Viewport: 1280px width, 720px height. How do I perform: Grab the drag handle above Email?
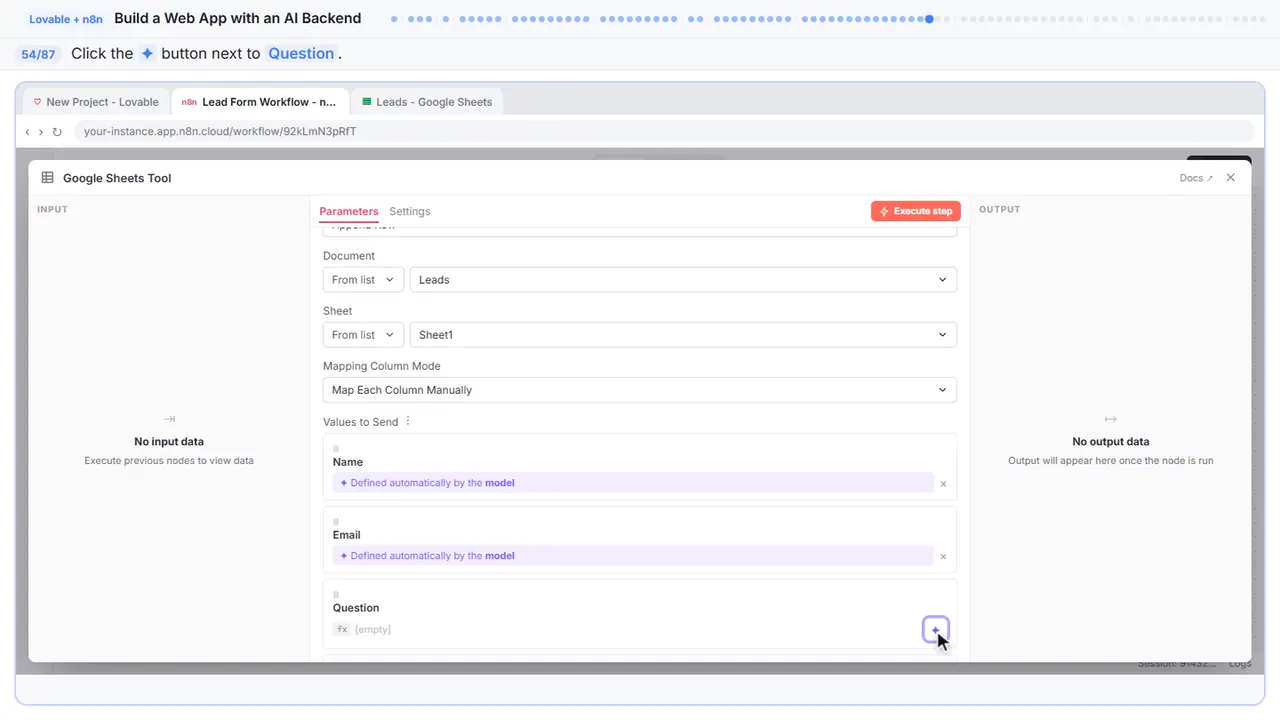coord(336,521)
